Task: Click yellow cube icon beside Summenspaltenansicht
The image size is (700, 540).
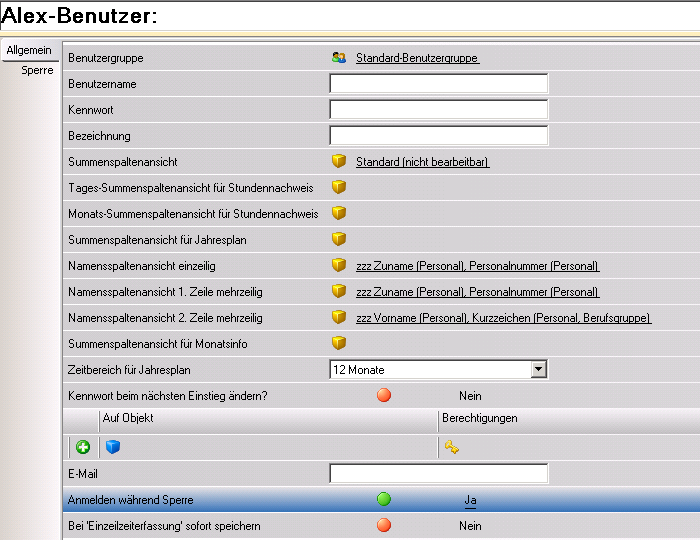Action: click(x=338, y=161)
